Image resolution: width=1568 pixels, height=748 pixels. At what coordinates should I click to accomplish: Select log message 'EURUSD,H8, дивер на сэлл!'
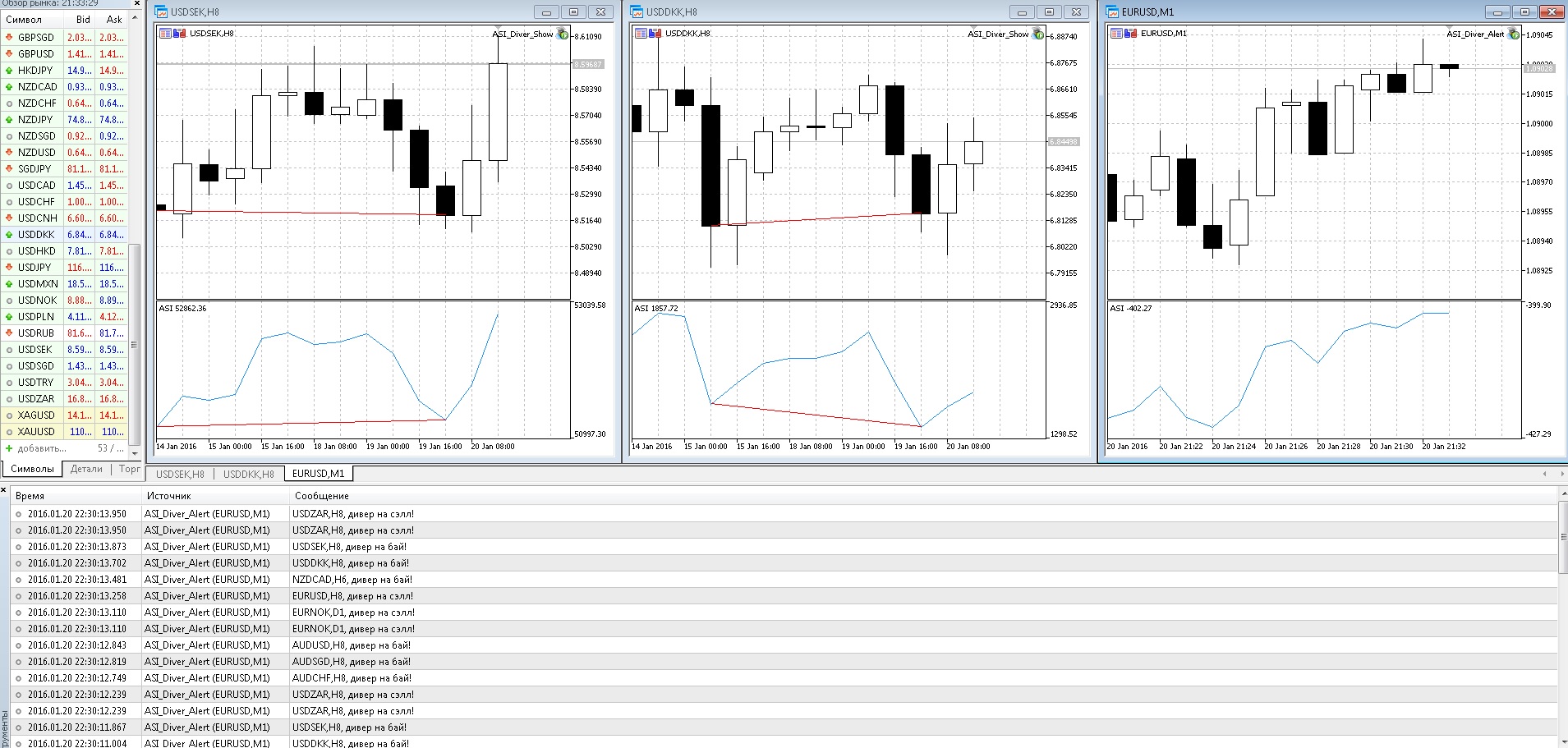point(352,596)
